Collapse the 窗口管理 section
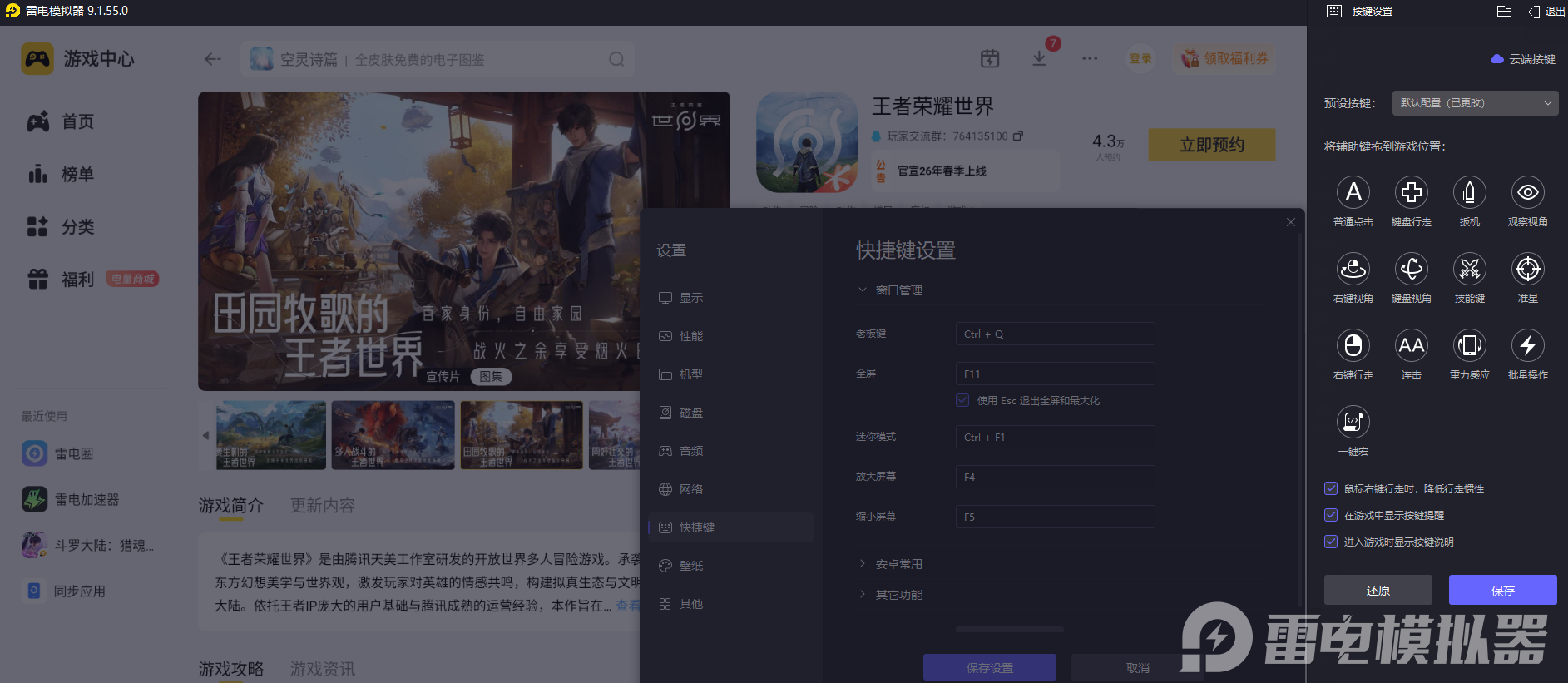 [898, 290]
